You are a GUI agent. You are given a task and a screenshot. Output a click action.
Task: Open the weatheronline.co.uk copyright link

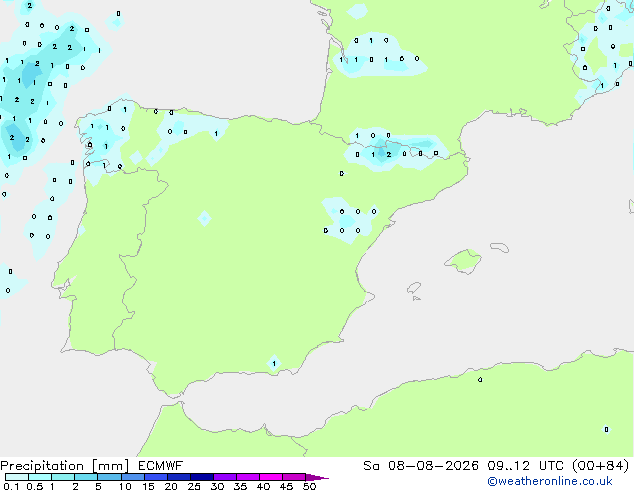(549, 481)
